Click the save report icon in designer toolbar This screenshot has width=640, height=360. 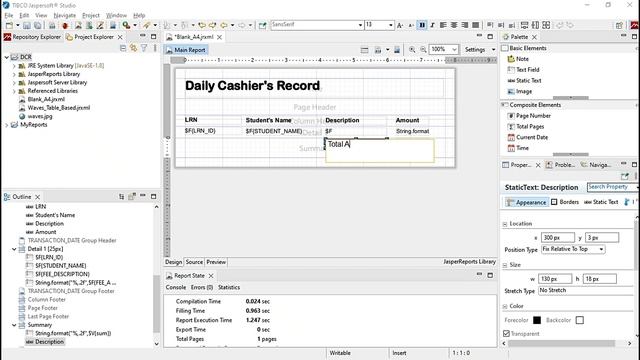click(397, 49)
